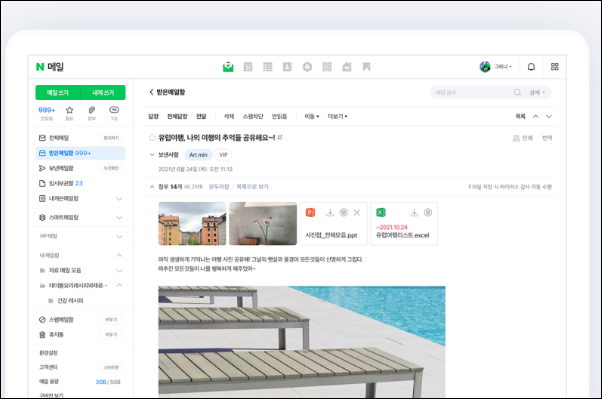Click the user profile avatar
This screenshot has height=399, width=602.
(x=485, y=66)
